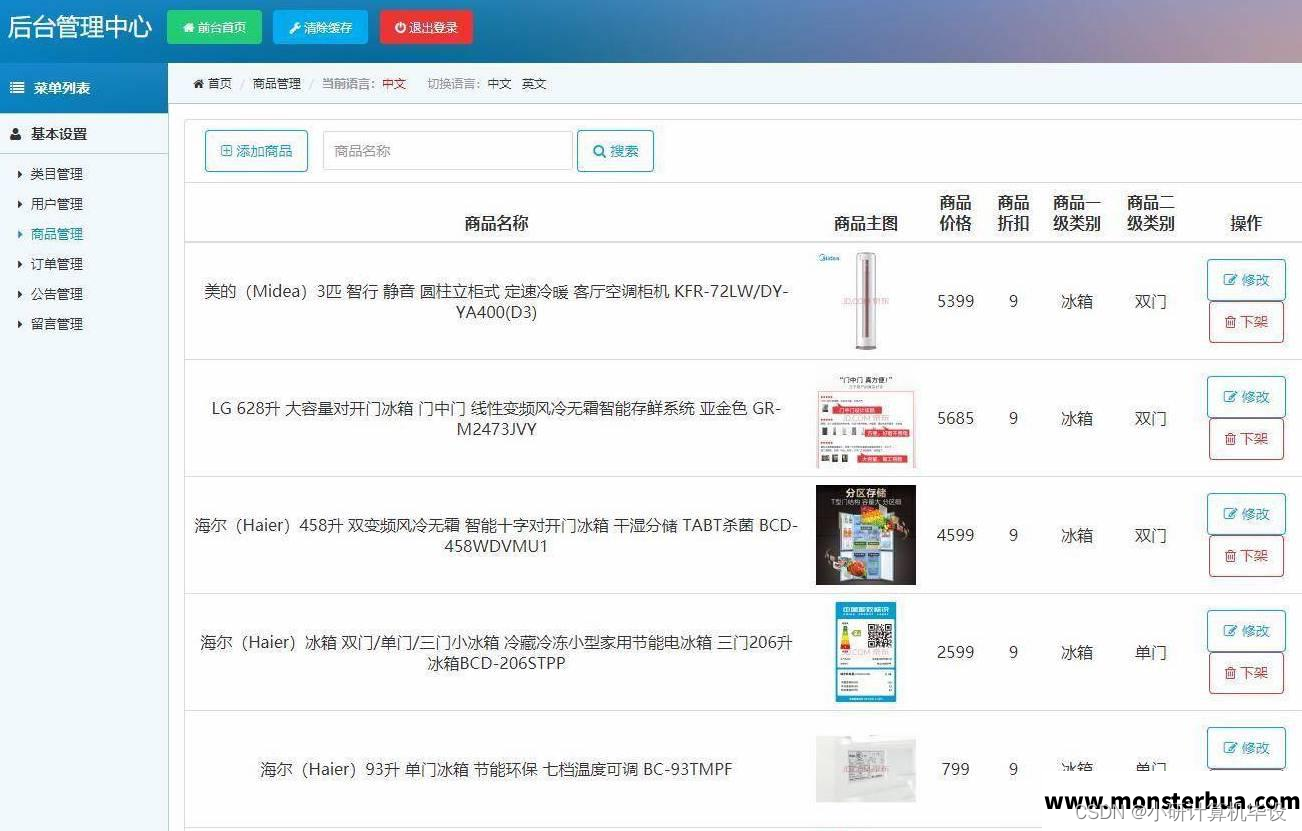Open 用户管理 from the sidebar
1302x831 pixels.
coord(56,203)
